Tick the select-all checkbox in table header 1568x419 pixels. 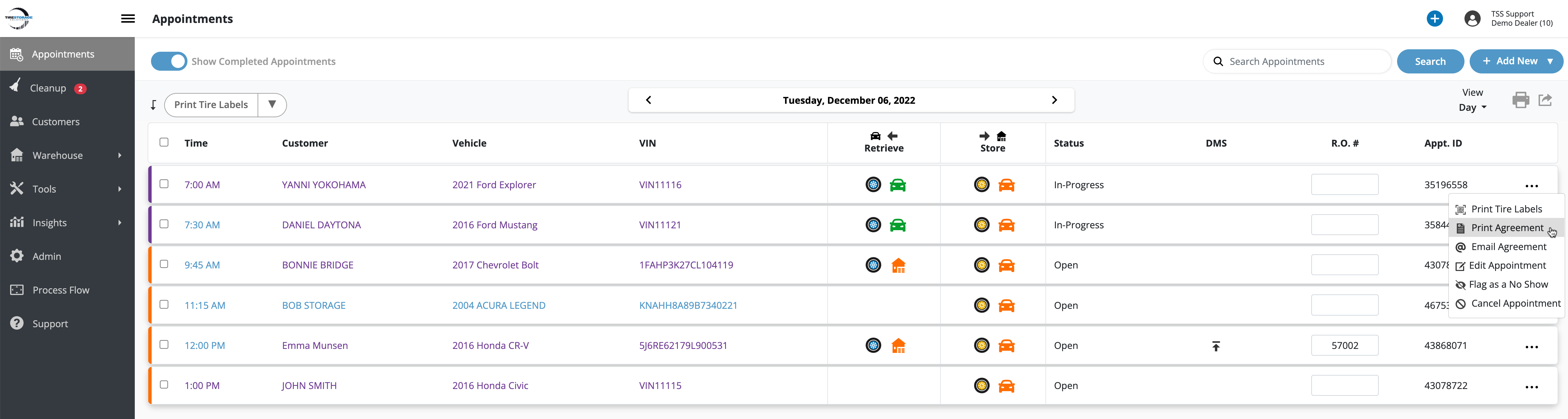click(164, 142)
